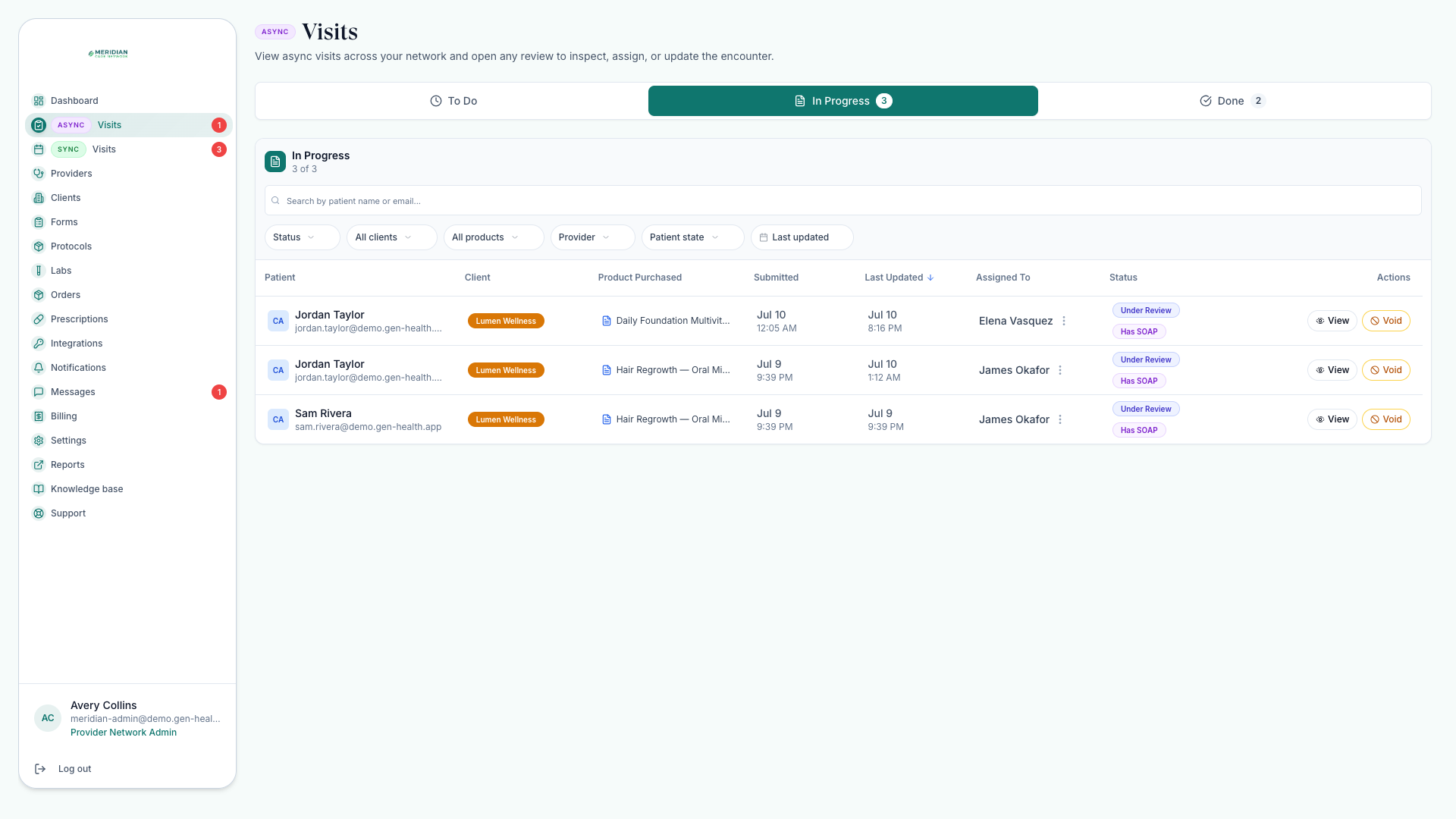The height and width of the screenshot is (819, 1456).
Task: Click the Clients building icon
Action: pos(39,198)
